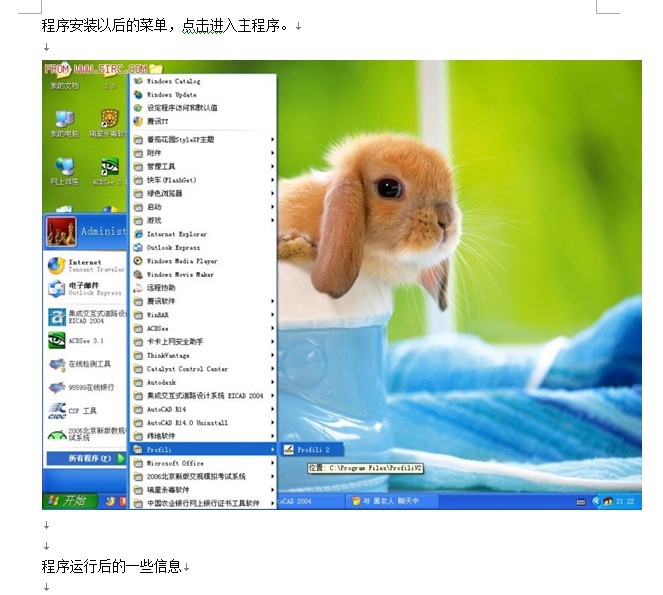The image size is (663, 595).
Task: Start Internet Explorer from the programs menu
Action: (x=203, y=234)
